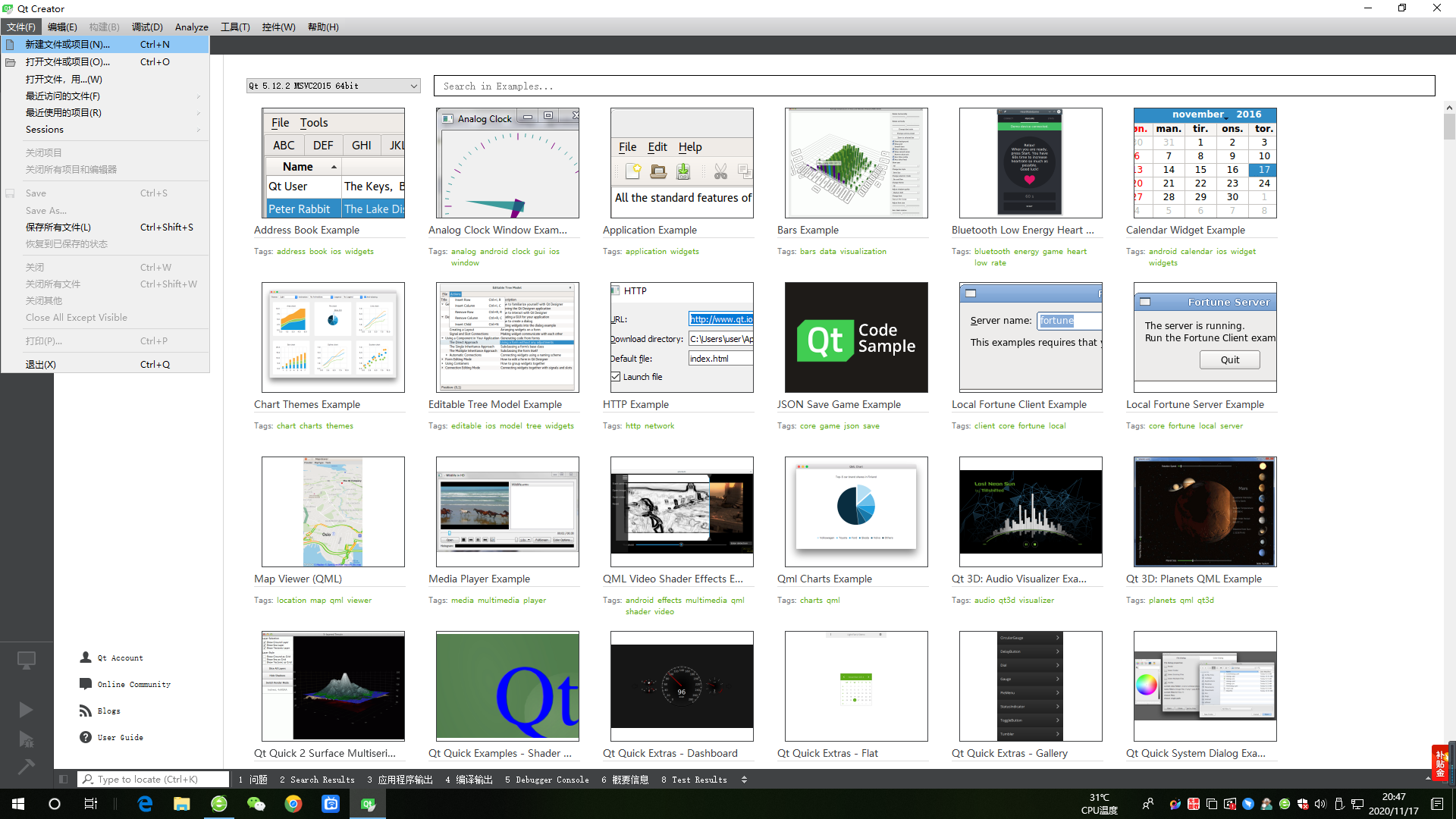Launch Edge from the taskbar
Image resolution: width=1456 pixels, height=819 pixels.
(145, 804)
